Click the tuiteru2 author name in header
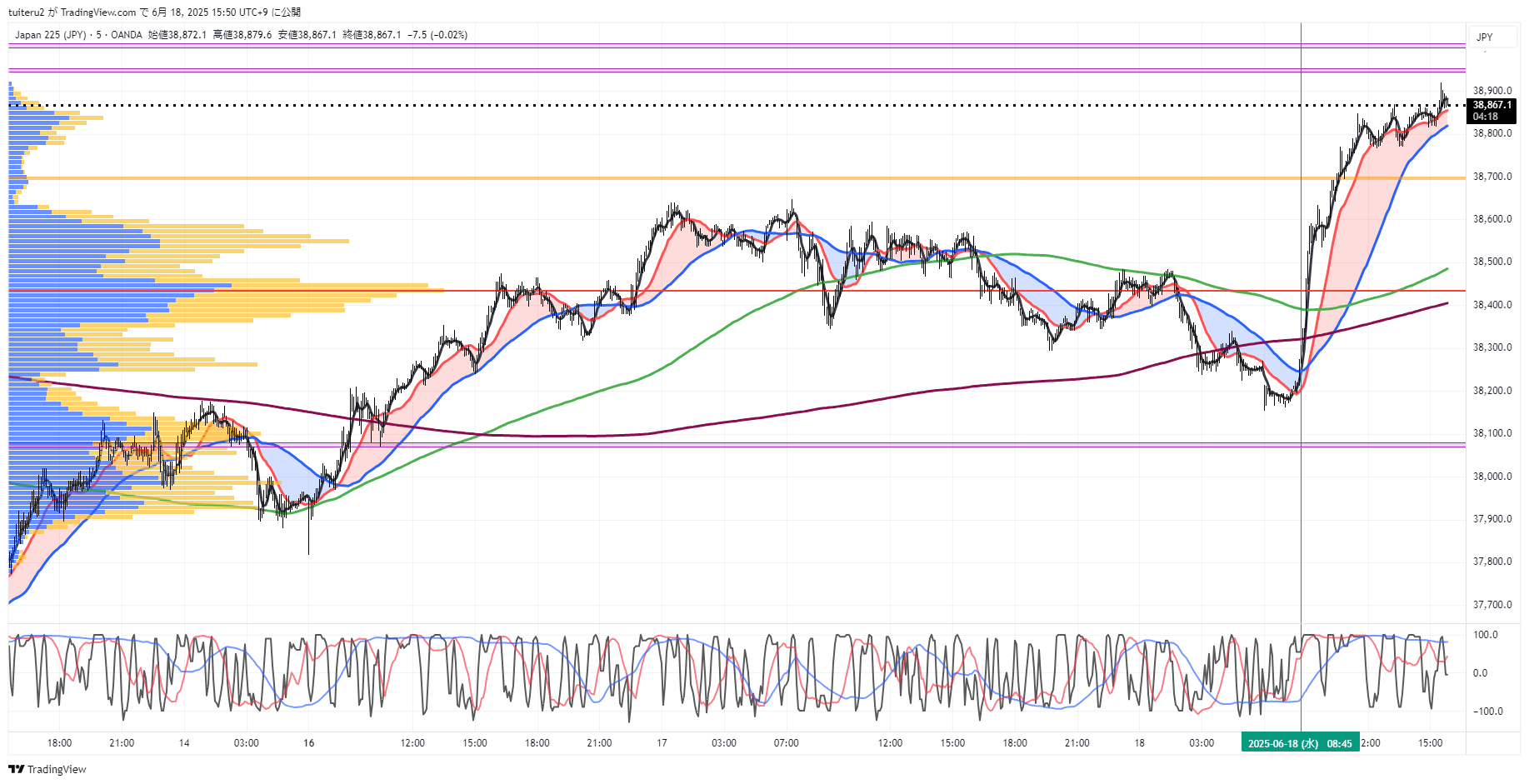 click(x=26, y=12)
